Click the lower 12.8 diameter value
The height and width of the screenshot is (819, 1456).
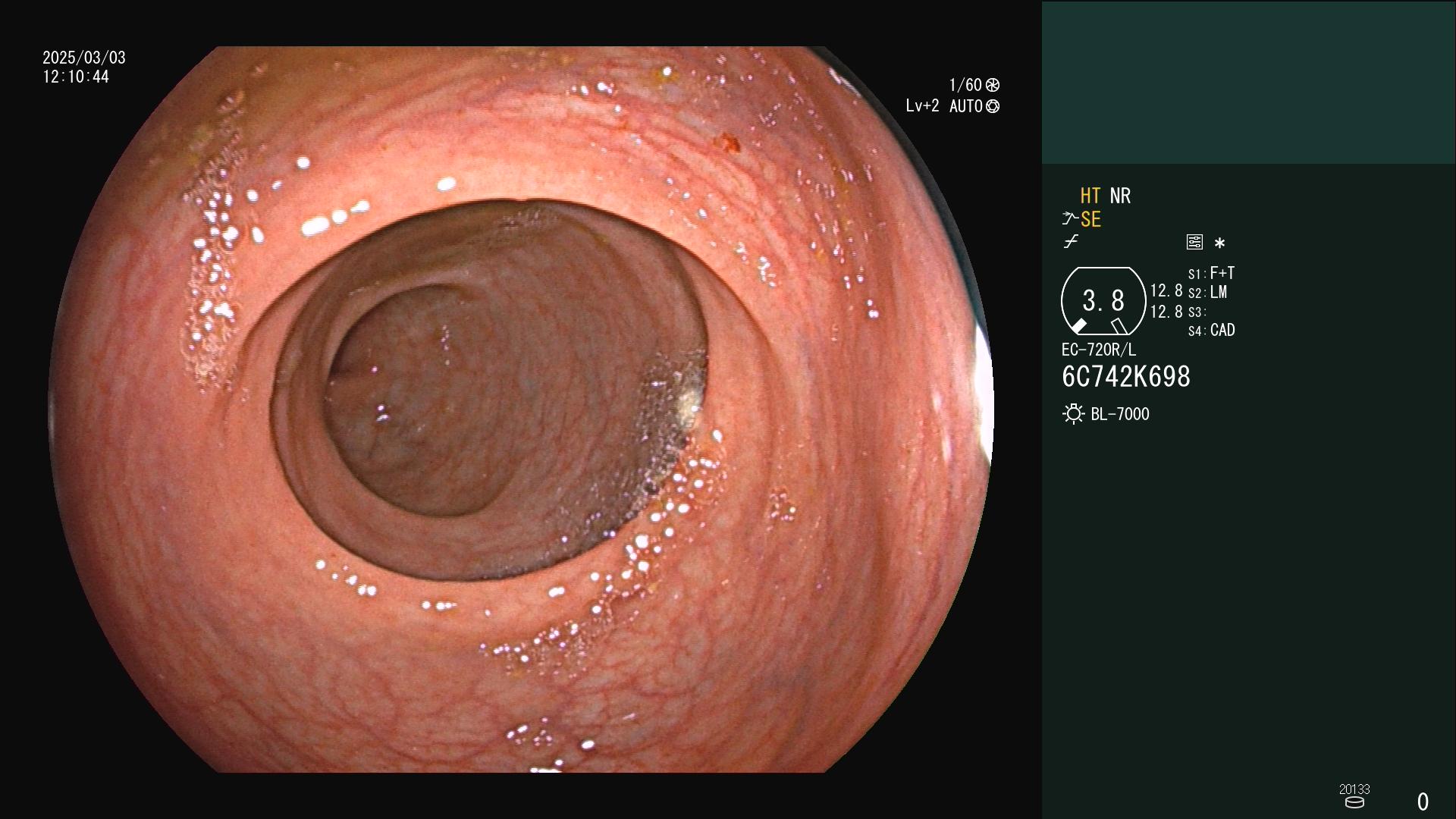click(x=1166, y=312)
